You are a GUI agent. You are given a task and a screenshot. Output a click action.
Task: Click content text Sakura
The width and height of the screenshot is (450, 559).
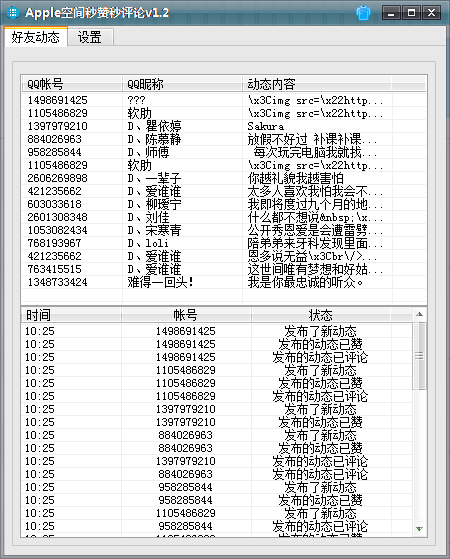(x=266, y=126)
